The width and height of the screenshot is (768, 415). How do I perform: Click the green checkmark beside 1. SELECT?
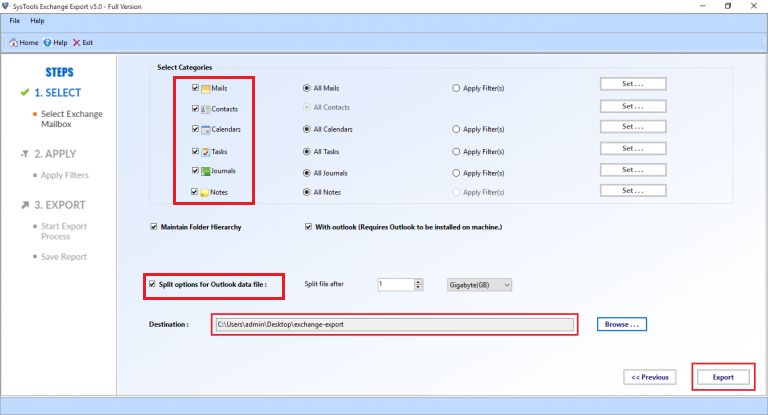(x=24, y=92)
